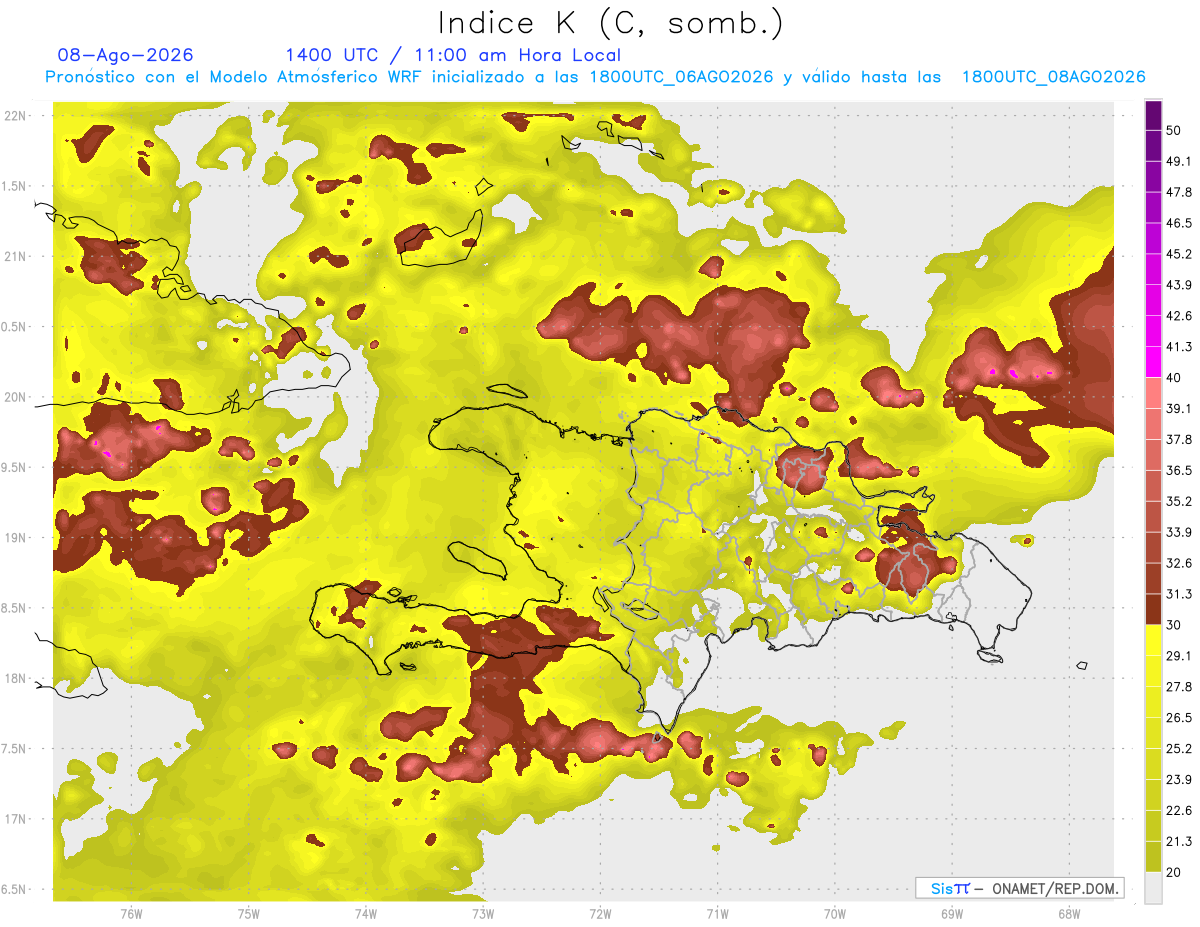Click the color scale value 33.9
The height and width of the screenshot is (927, 1200).
[1179, 532]
